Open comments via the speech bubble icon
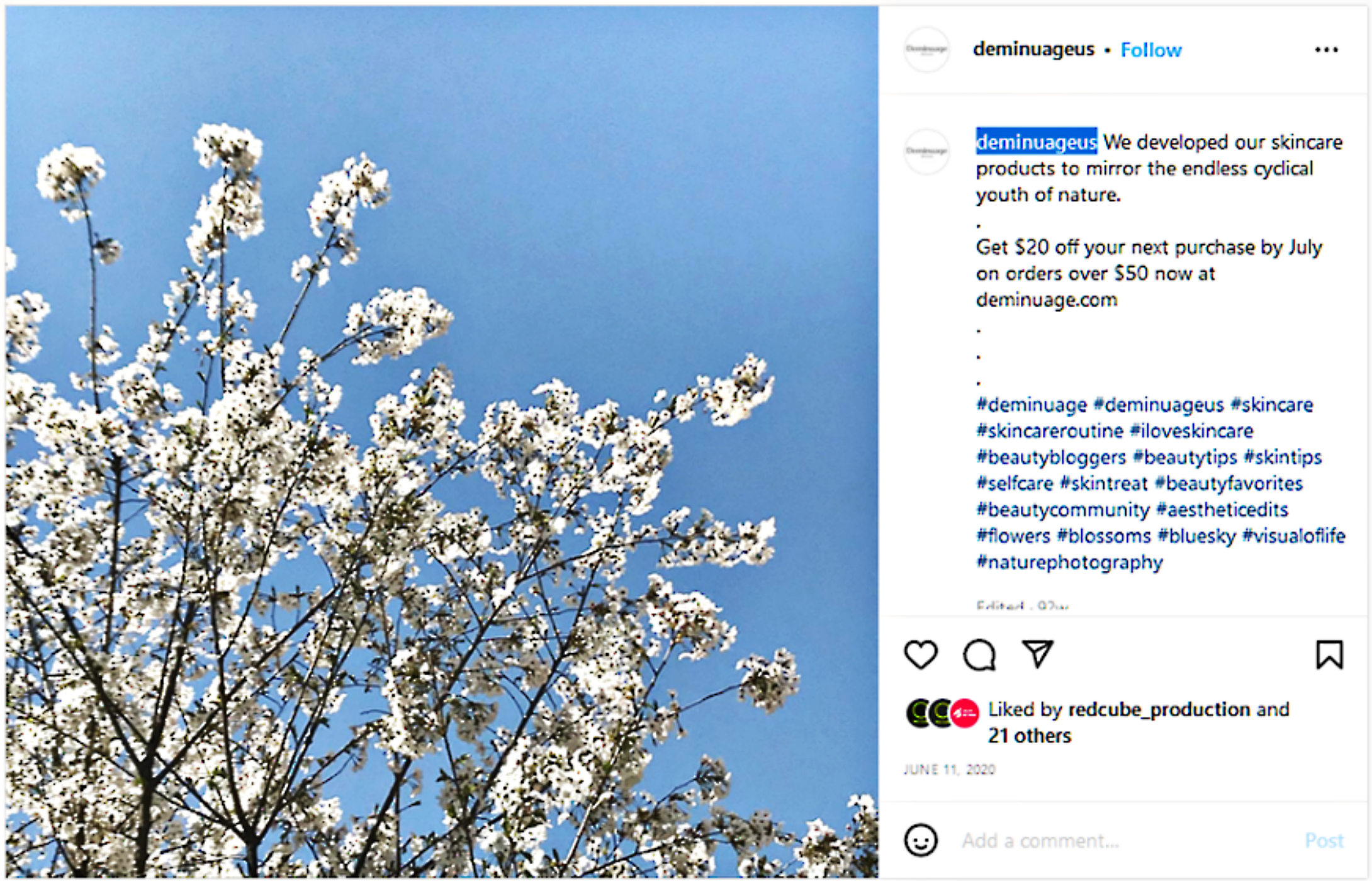Screen dimensions: 1372x881 (979, 655)
